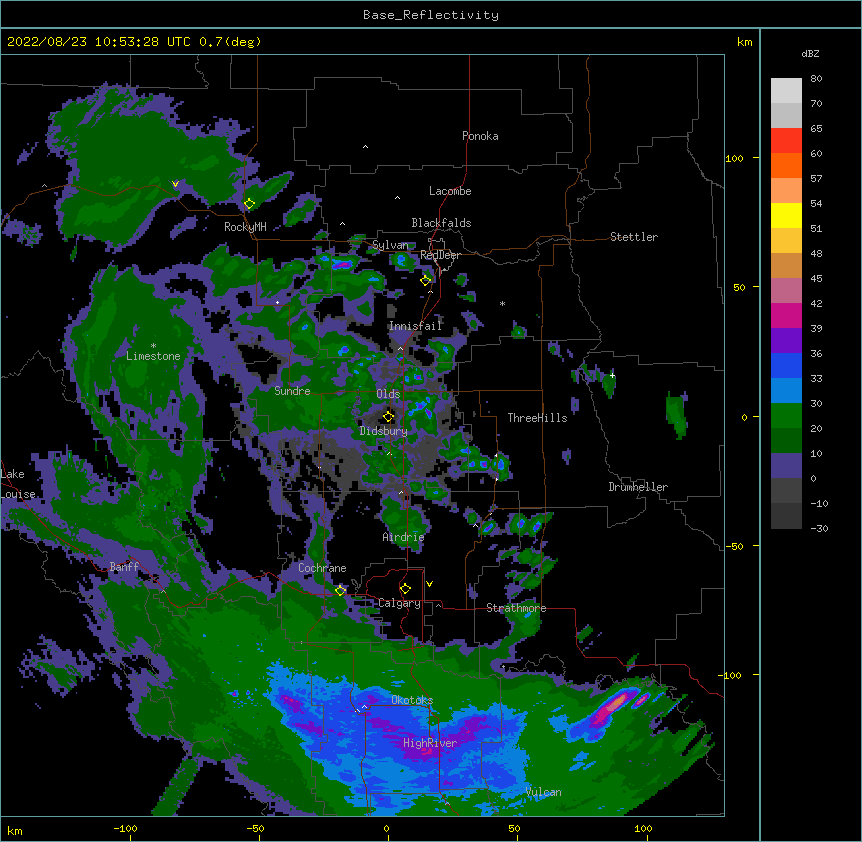This screenshot has height=842, width=862.
Task: Pick the yellow 51–54 dBZ legend color
Action: click(786, 215)
